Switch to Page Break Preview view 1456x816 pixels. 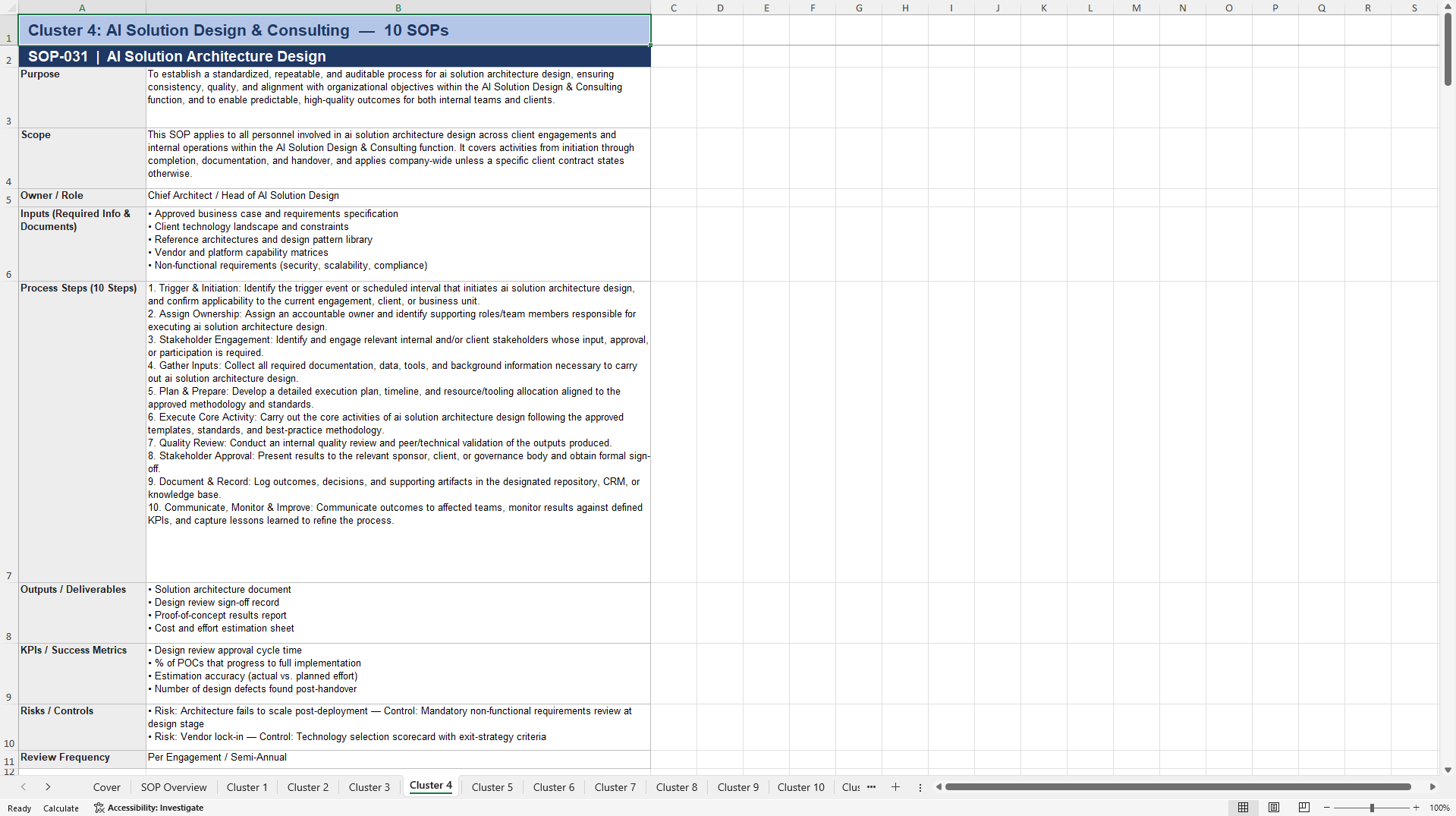point(1304,808)
